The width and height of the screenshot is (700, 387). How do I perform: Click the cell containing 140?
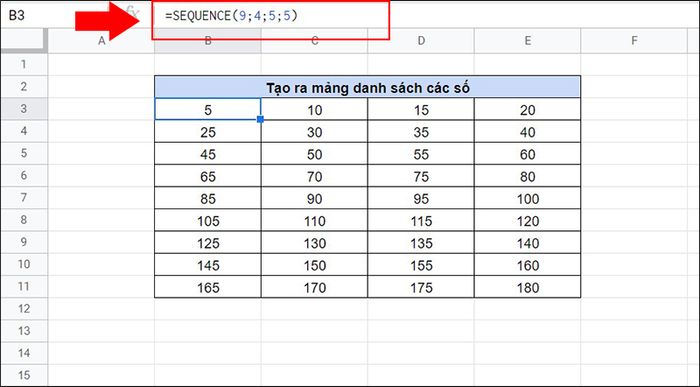[x=527, y=242]
